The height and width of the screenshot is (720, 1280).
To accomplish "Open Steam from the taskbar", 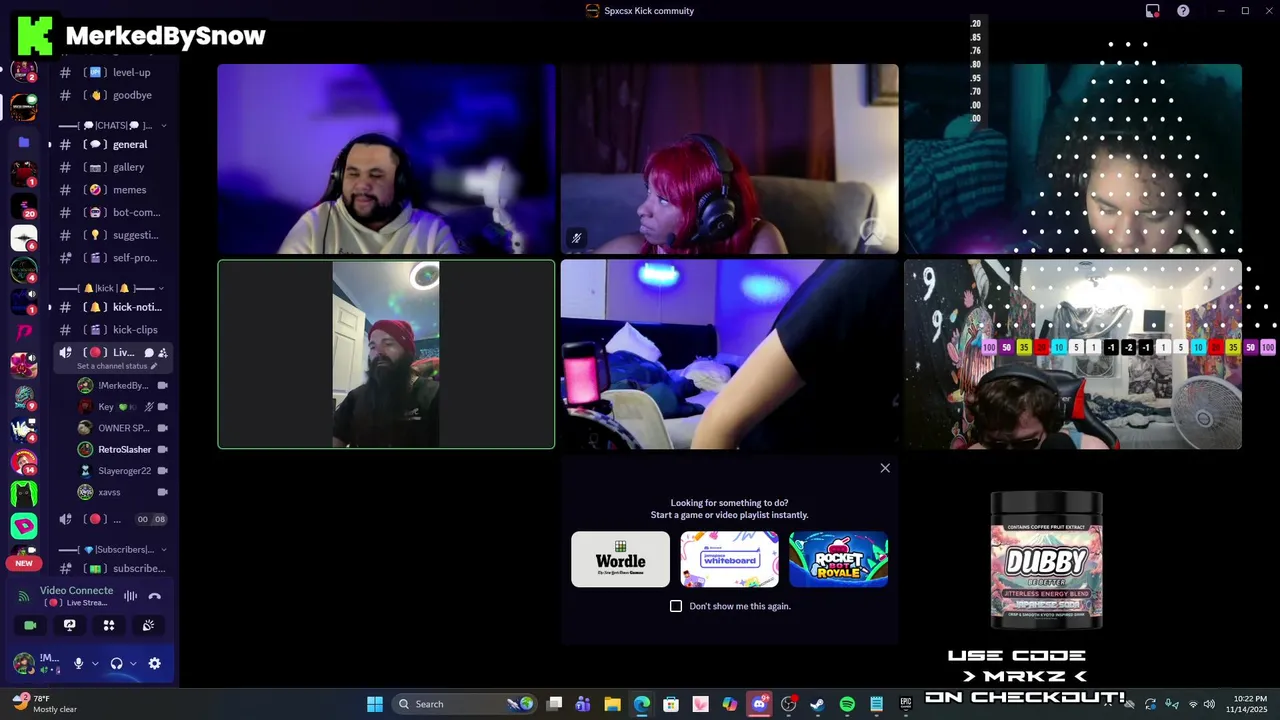I will [x=817, y=704].
